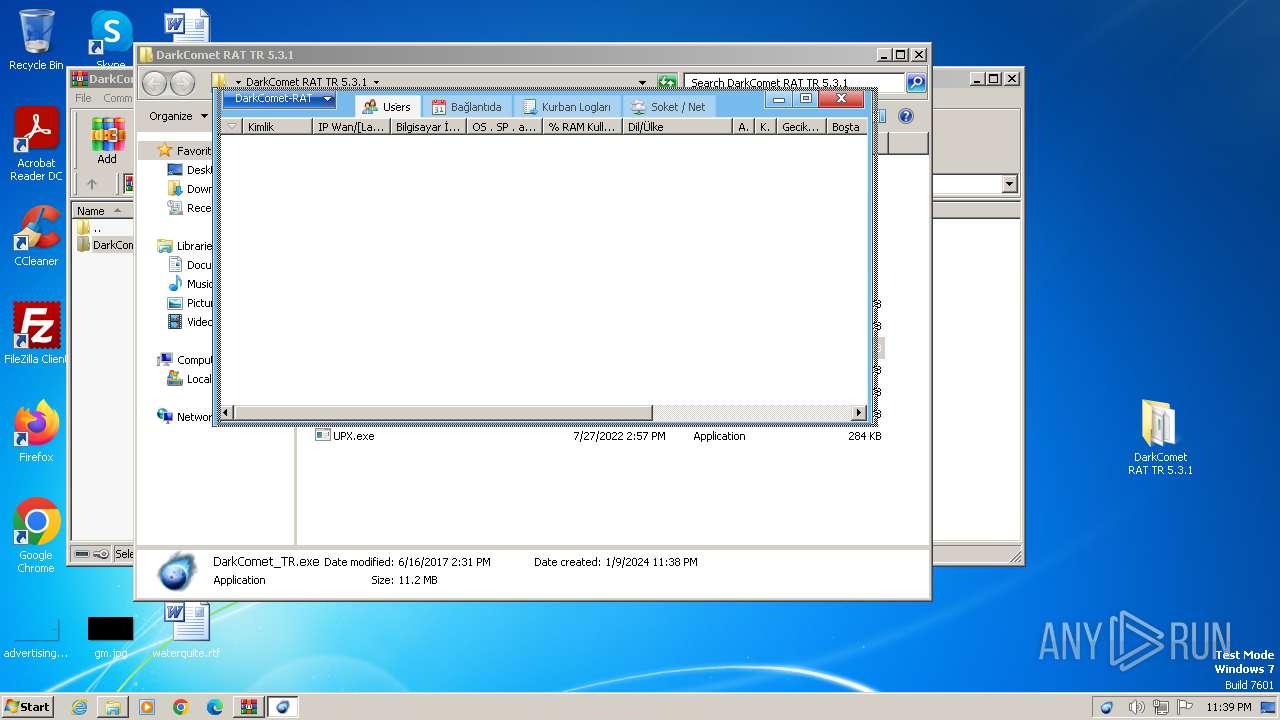Image resolution: width=1280 pixels, height=720 pixels.
Task: Launch Chrome from the taskbar
Action: 181,707
